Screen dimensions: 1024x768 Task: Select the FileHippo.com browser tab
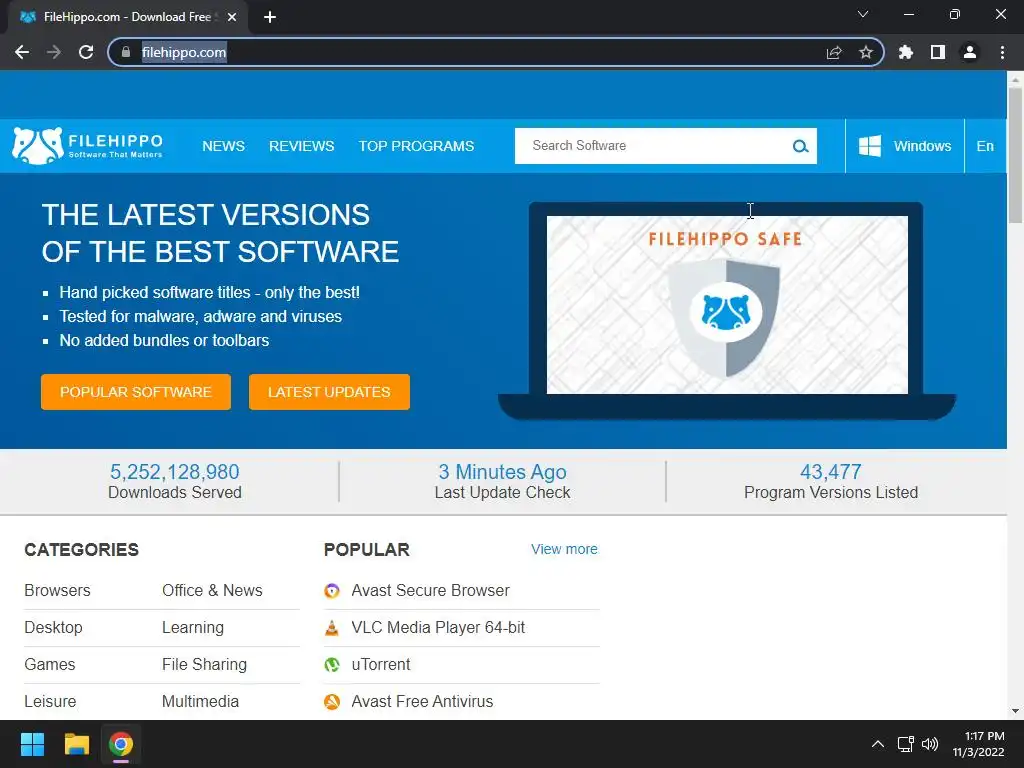coord(127,17)
